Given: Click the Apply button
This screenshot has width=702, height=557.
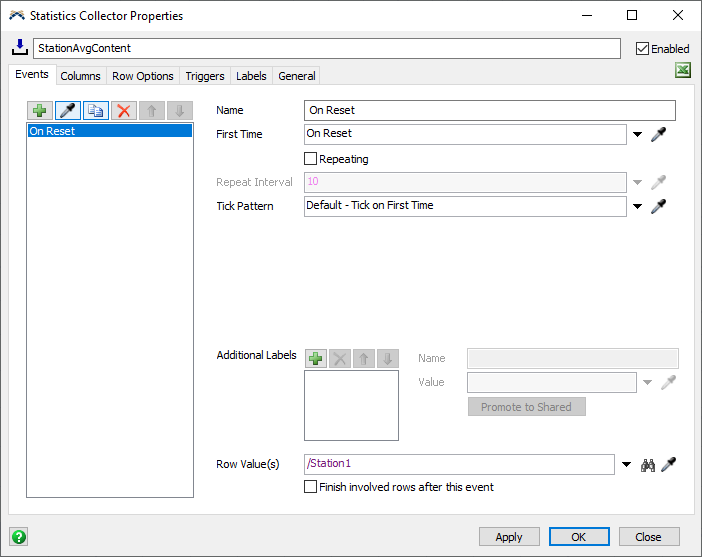Looking at the screenshot, I should point(509,537).
